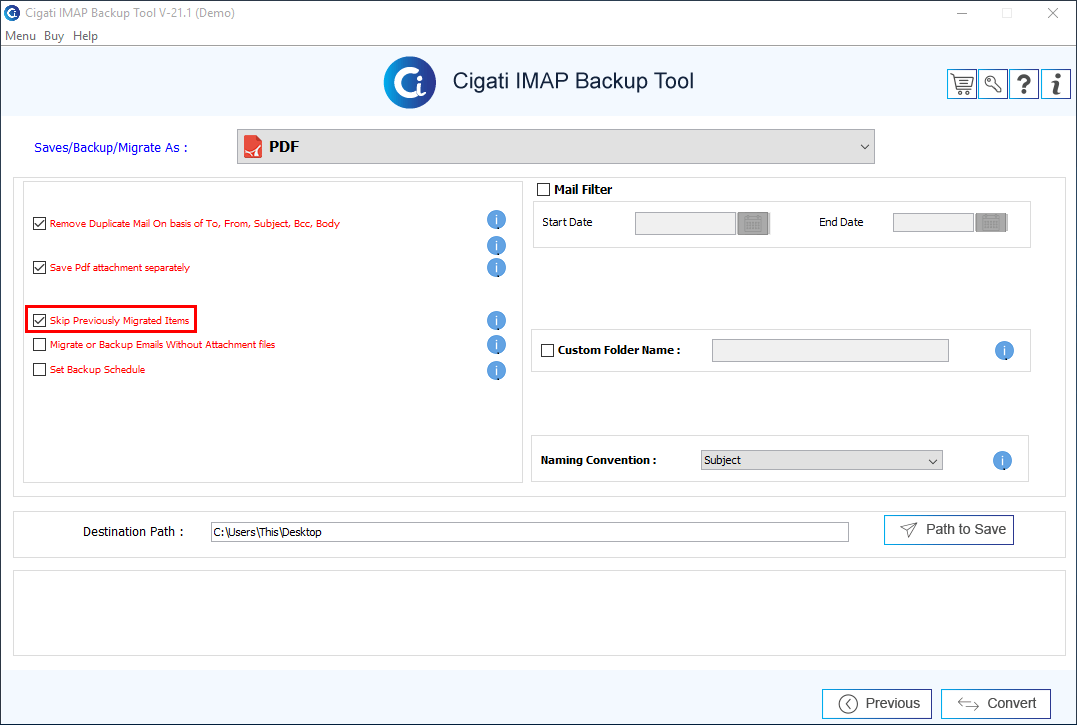Click info icon for Migrate Without Attachment files
Viewport: 1077px width, 725px height.
[496, 345]
